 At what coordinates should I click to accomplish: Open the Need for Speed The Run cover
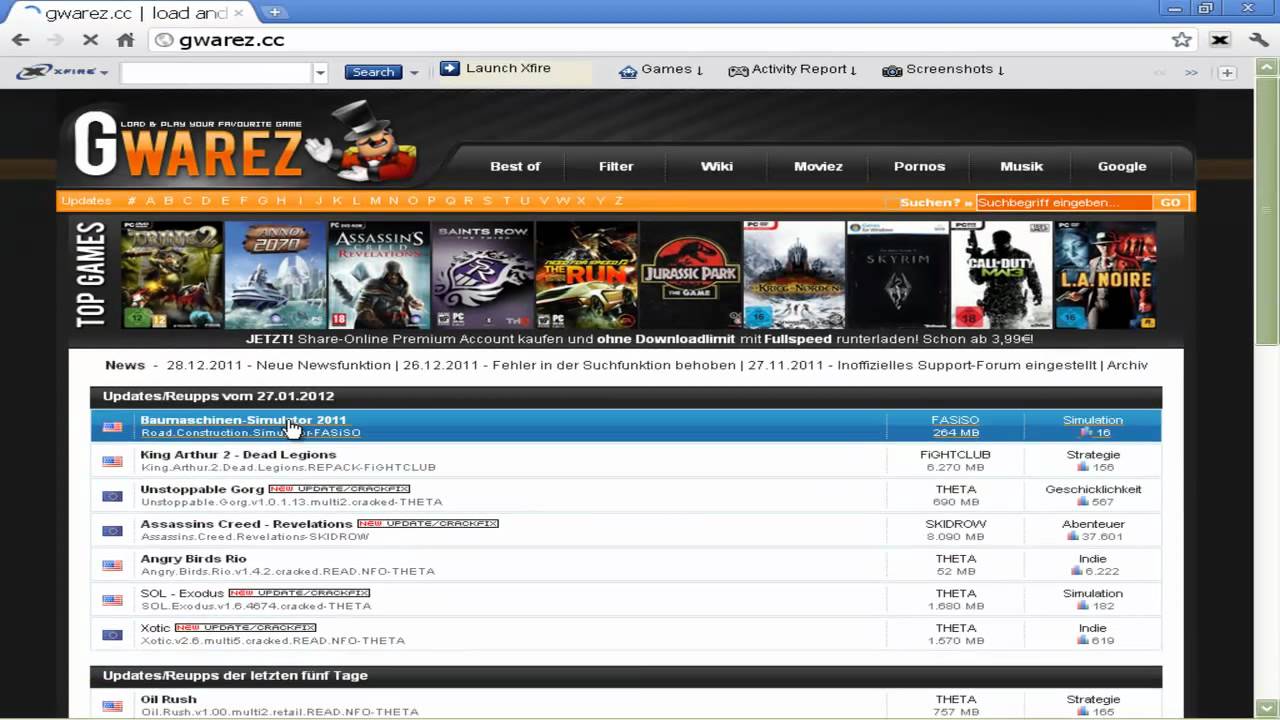(x=586, y=275)
